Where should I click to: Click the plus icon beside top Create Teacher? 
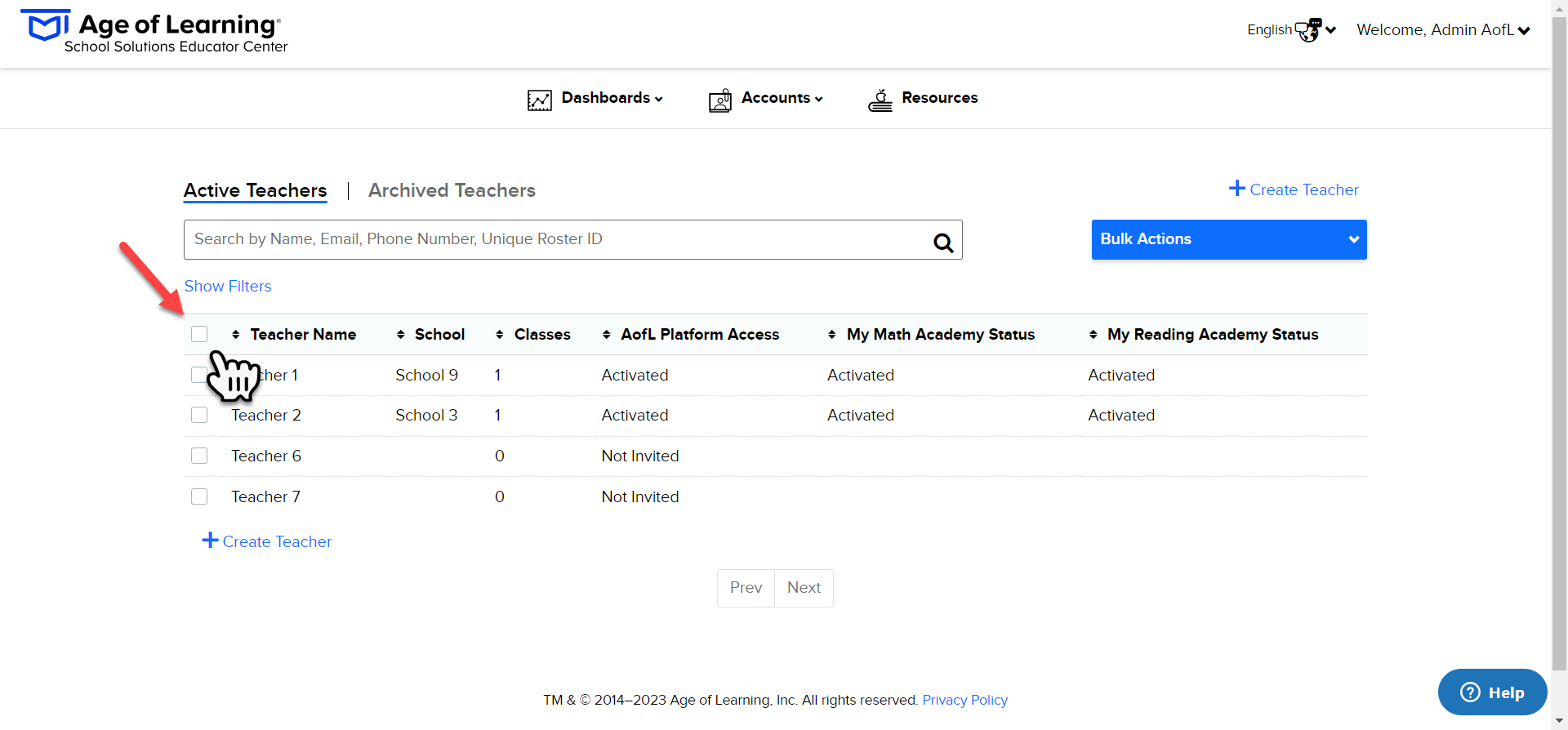(1237, 188)
